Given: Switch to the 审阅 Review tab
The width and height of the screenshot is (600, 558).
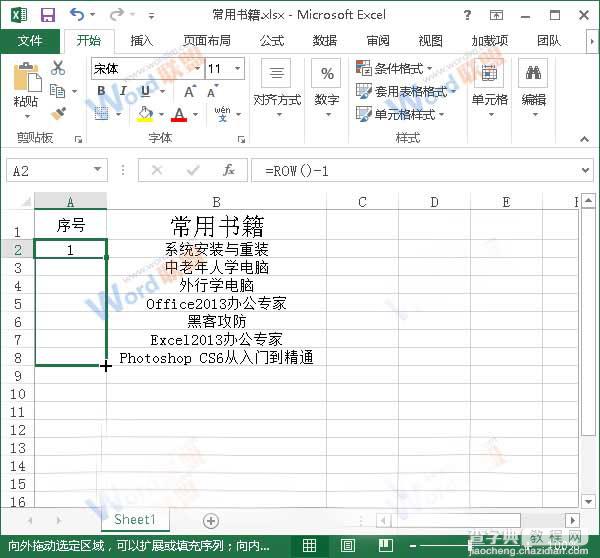Looking at the screenshot, I should 378,41.
